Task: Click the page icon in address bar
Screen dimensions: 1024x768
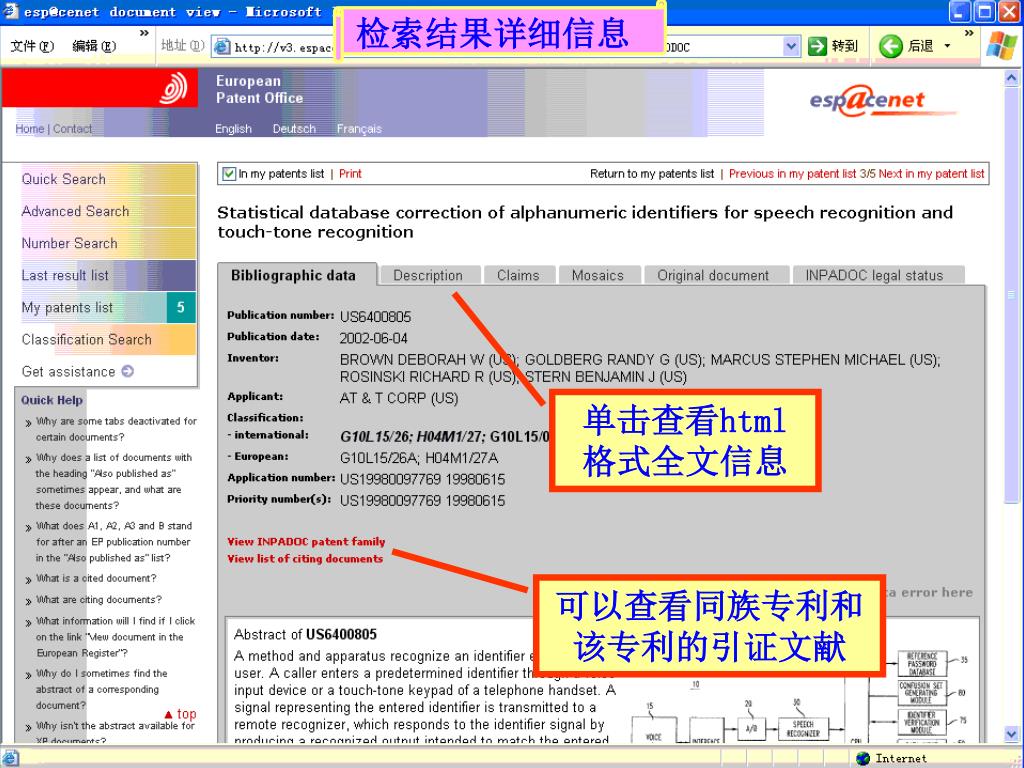Action: [x=223, y=46]
